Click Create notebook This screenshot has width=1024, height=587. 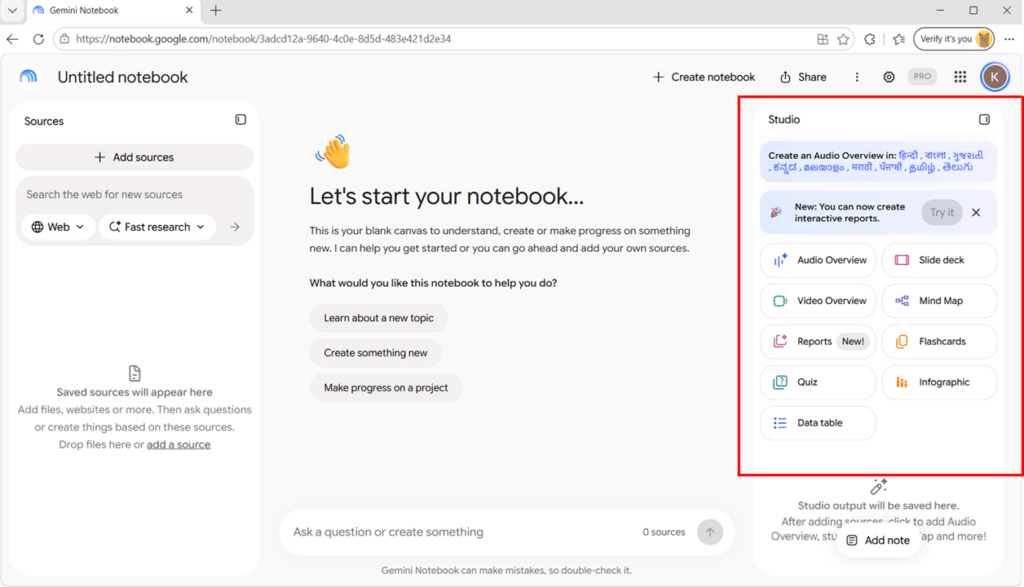pyautogui.click(x=704, y=77)
